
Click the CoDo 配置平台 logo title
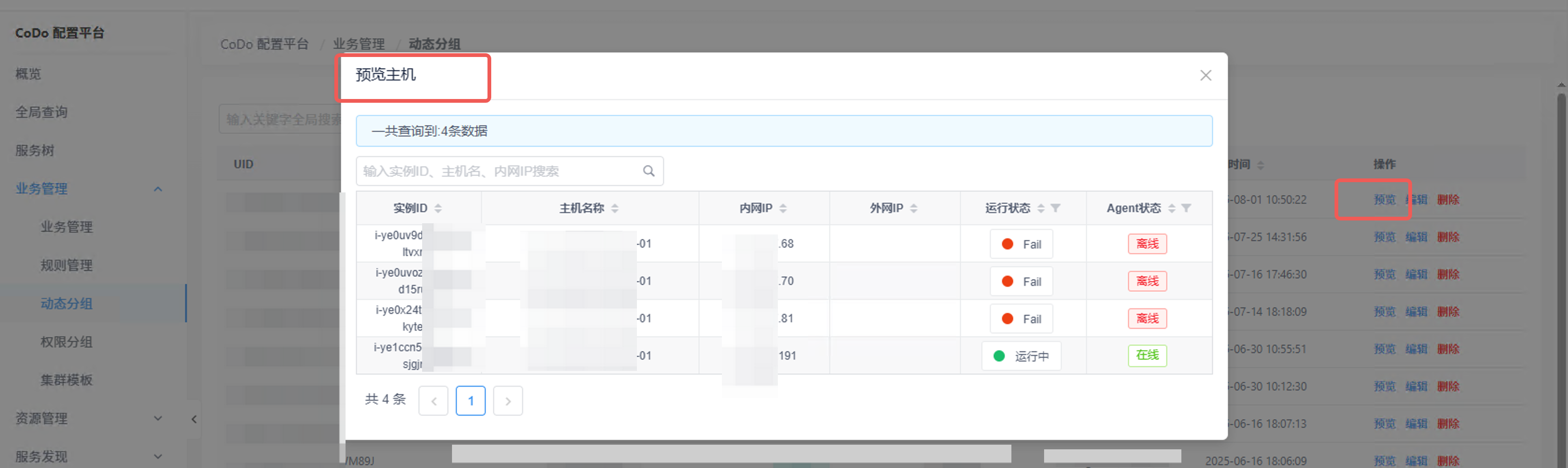point(60,33)
